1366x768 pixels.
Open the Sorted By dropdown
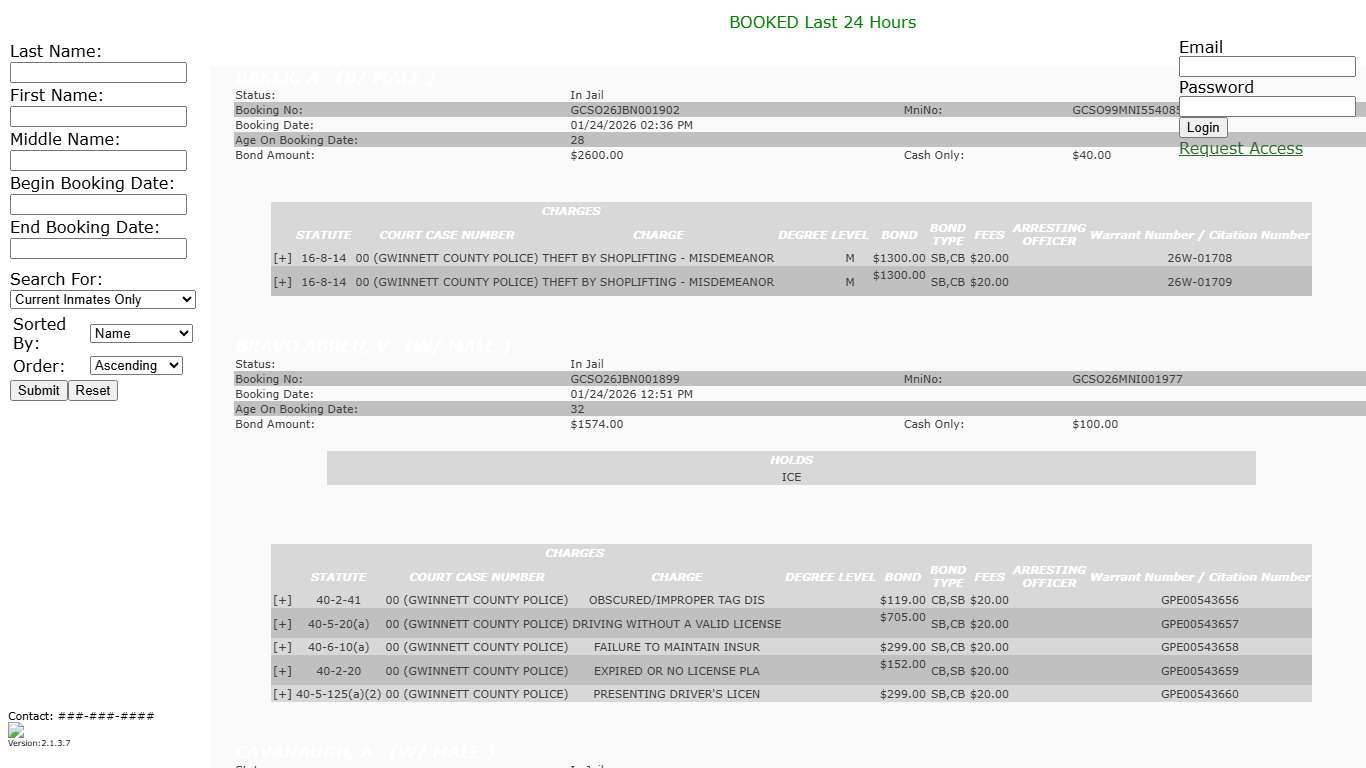[141, 333]
